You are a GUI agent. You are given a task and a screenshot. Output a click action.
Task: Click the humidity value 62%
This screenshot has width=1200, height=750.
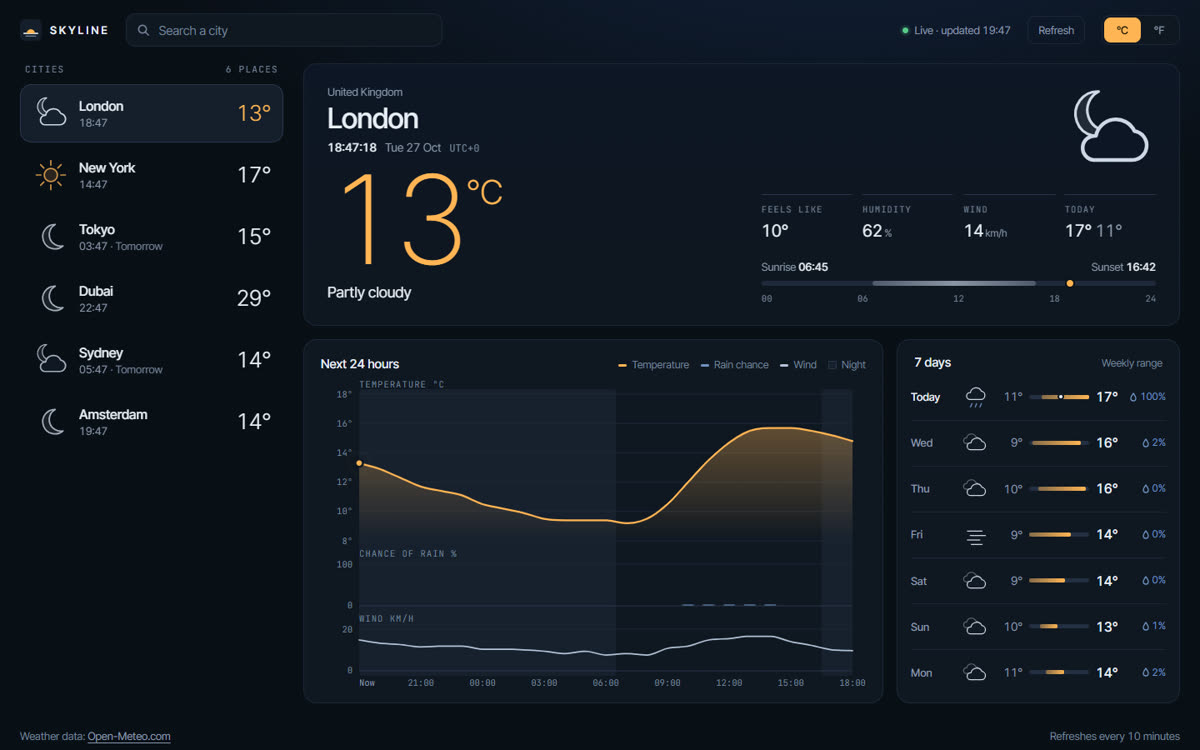tap(877, 231)
